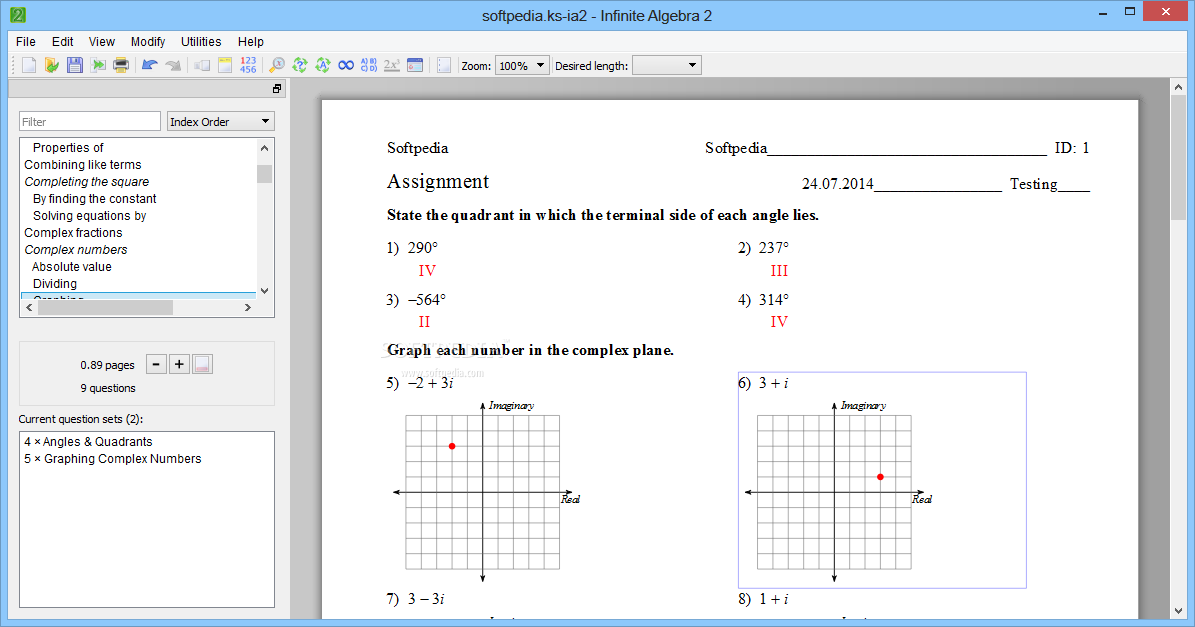Click the grayed page icon beside Redo

(202, 66)
